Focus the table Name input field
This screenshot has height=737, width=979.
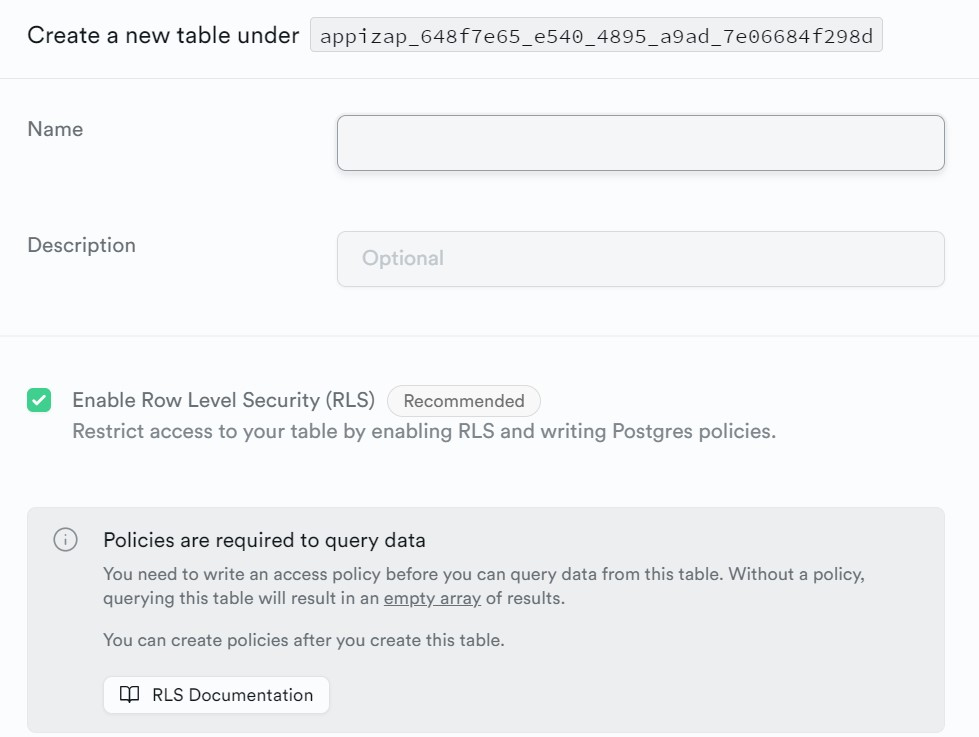coord(641,143)
